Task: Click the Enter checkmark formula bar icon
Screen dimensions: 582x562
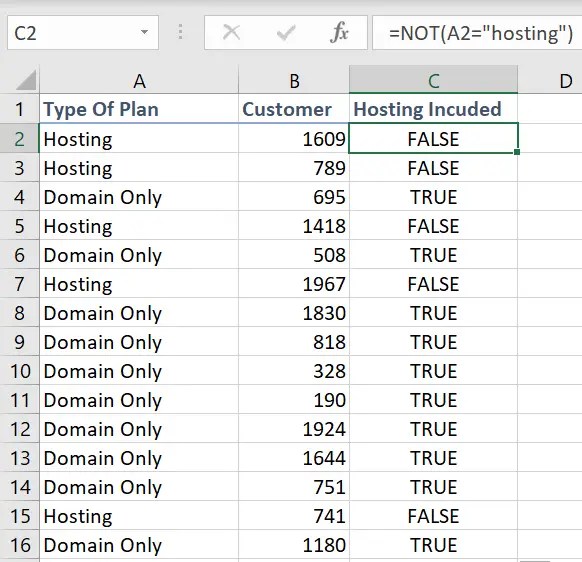Action: pyautogui.click(x=286, y=33)
